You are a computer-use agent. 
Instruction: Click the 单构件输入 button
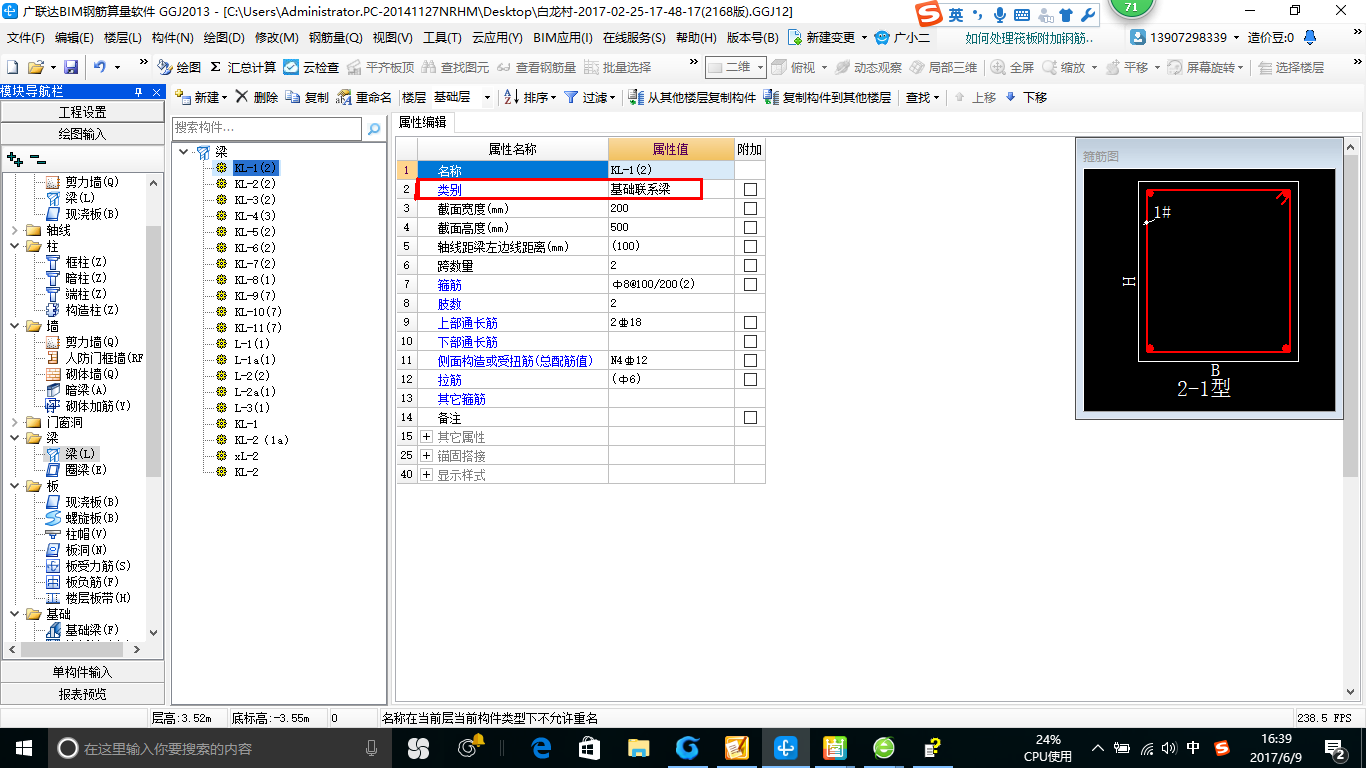pos(83,670)
